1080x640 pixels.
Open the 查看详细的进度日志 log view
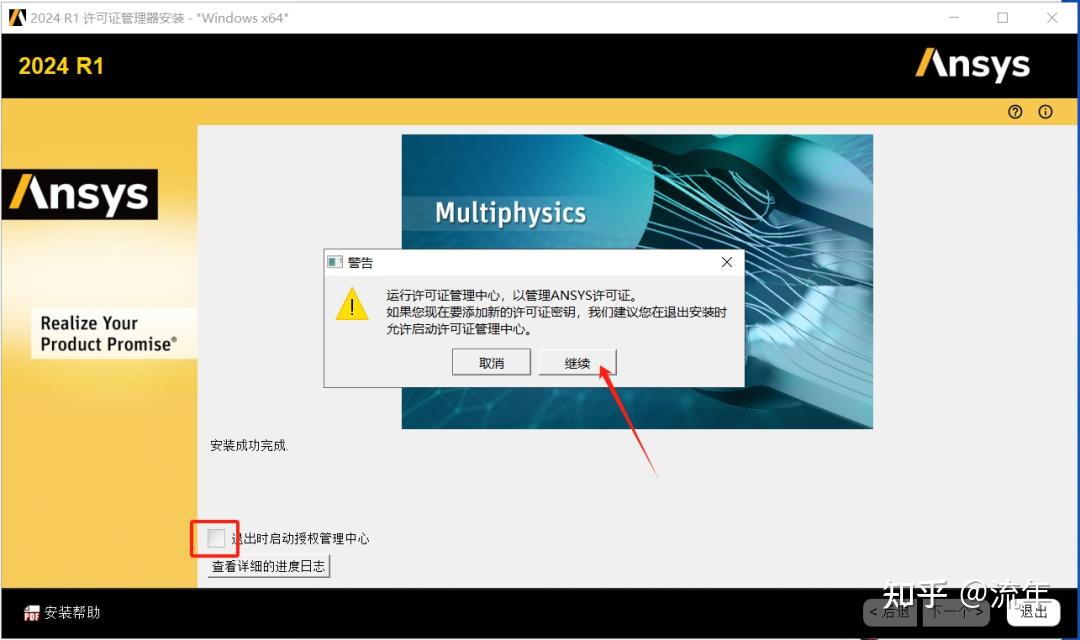click(x=268, y=565)
